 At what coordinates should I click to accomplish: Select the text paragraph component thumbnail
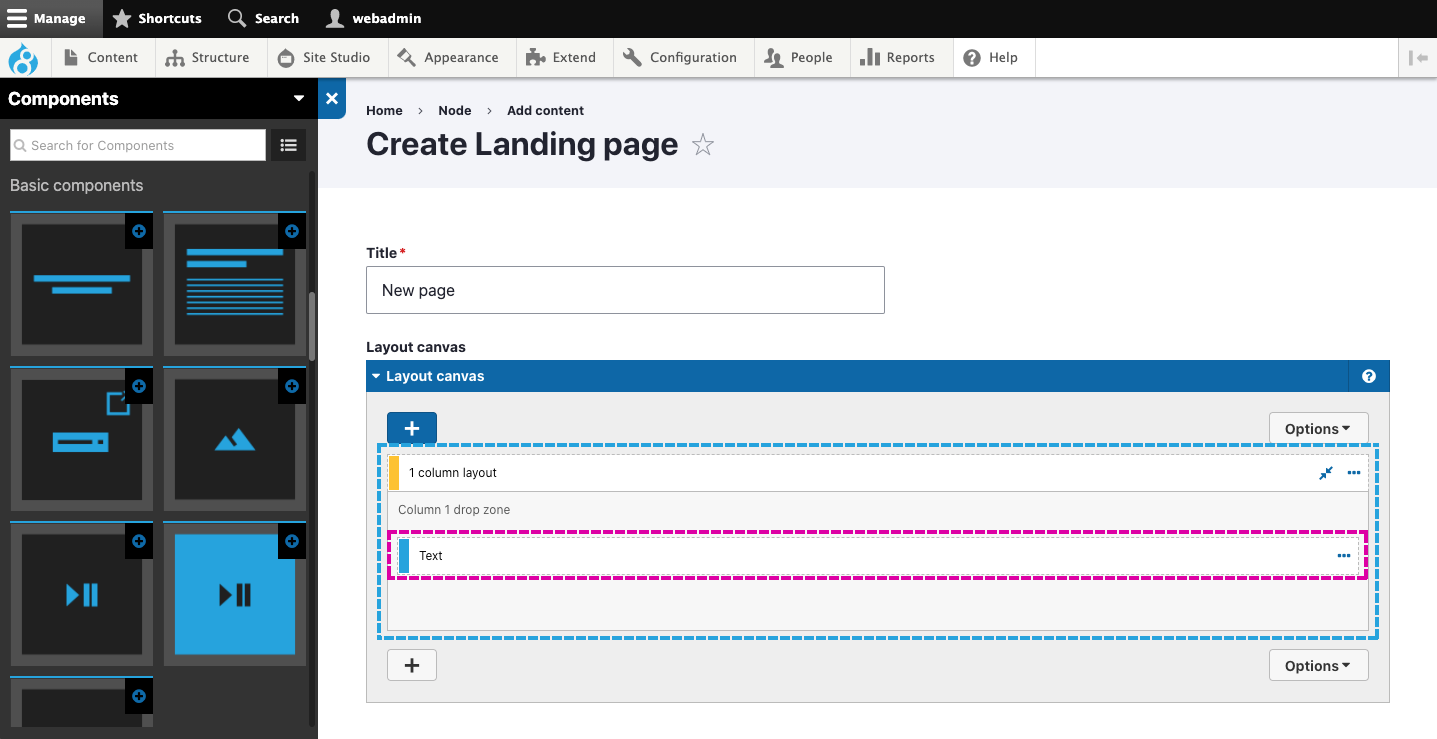click(235, 284)
